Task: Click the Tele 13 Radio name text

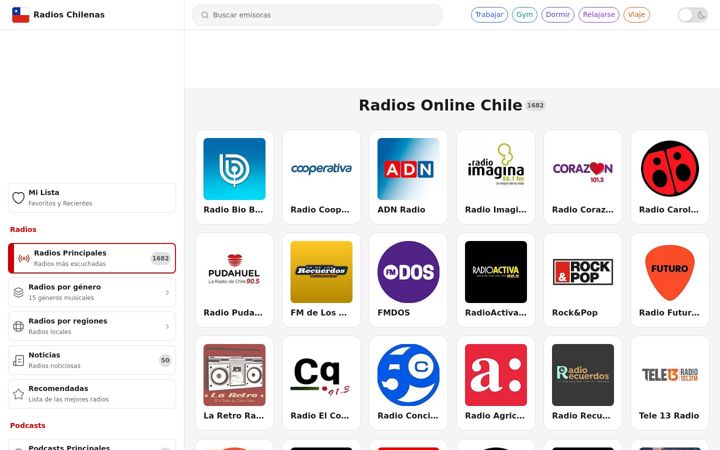Action: tap(669, 416)
